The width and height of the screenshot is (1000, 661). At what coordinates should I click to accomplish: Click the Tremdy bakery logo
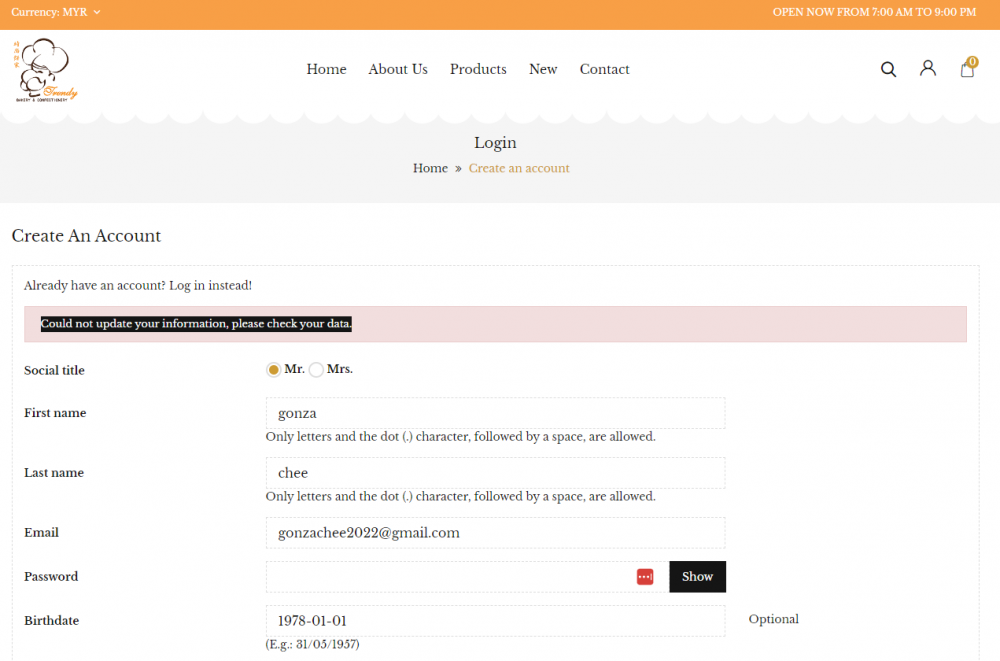(x=44, y=69)
